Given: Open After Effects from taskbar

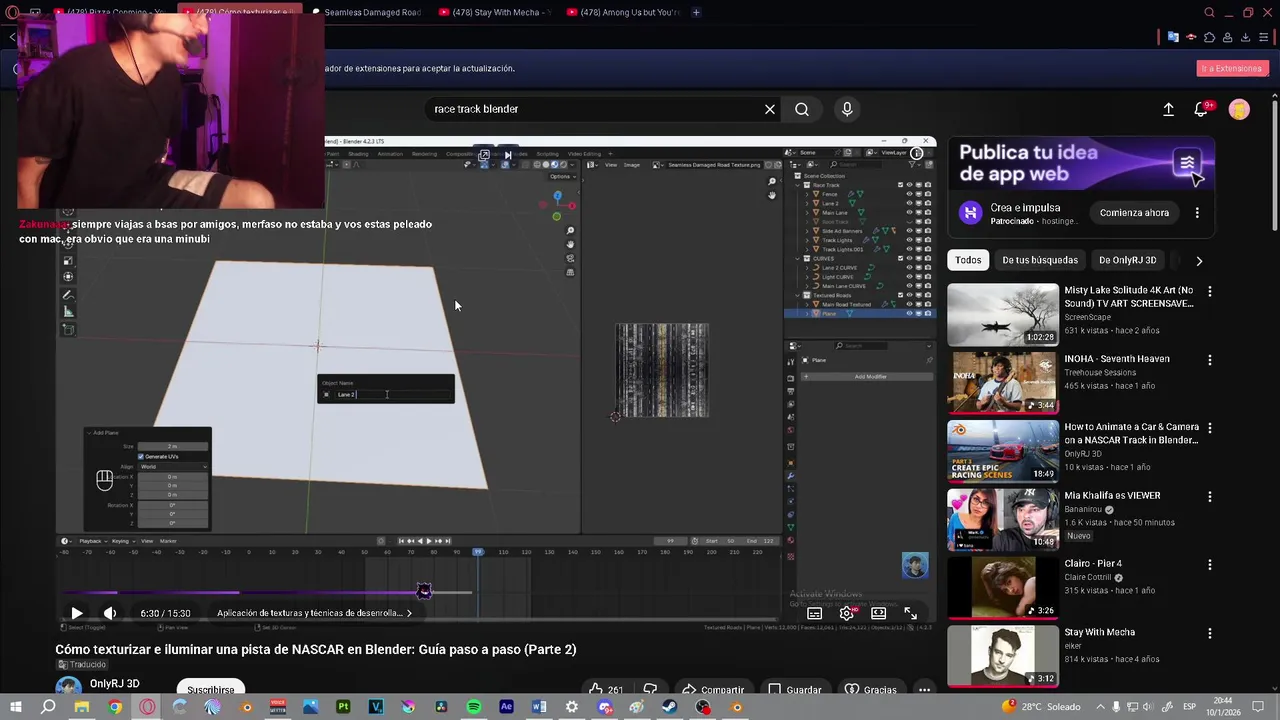Looking at the screenshot, I should click(506, 707).
